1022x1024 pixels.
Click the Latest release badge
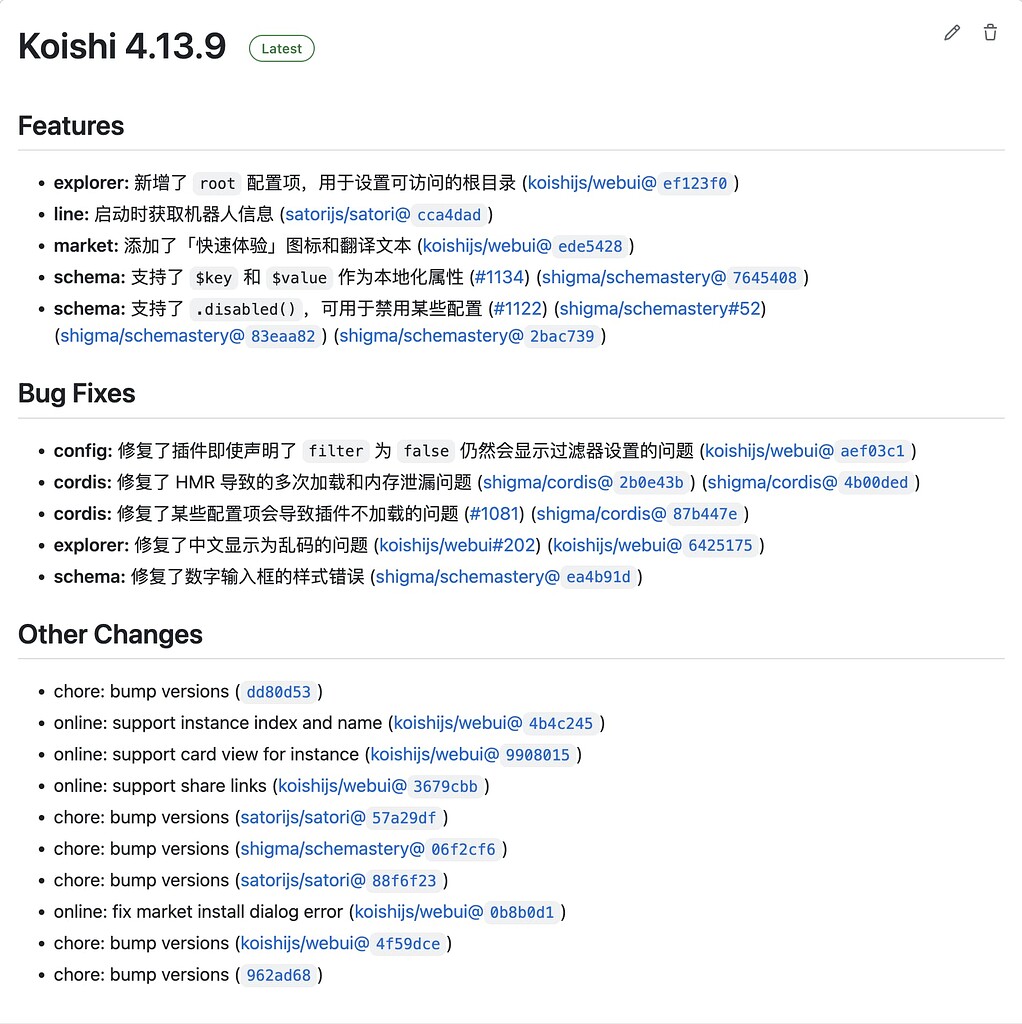tap(281, 48)
